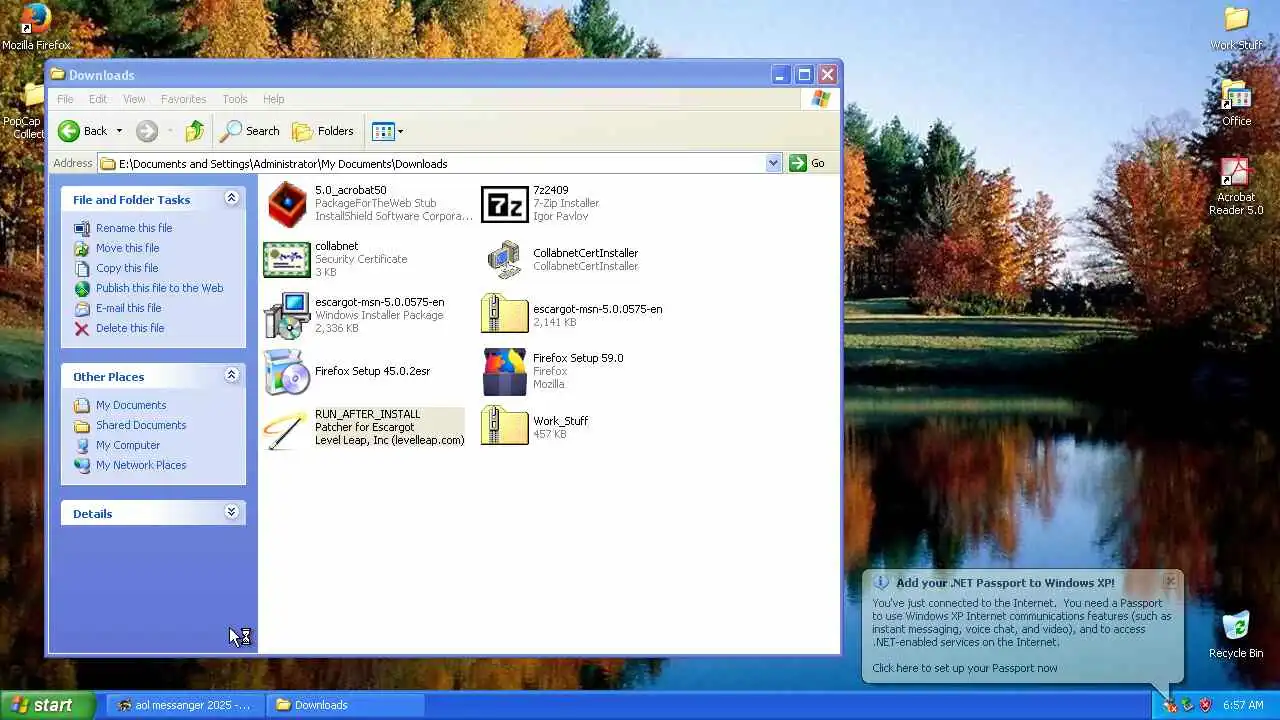Go to My Computer in Other Places
Image resolution: width=1280 pixels, height=720 pixels.
point(128,445)
